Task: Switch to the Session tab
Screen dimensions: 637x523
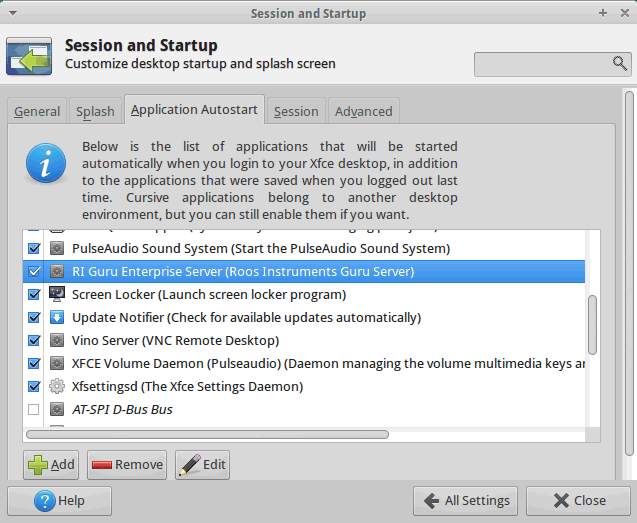Action: tap(296, 111)
